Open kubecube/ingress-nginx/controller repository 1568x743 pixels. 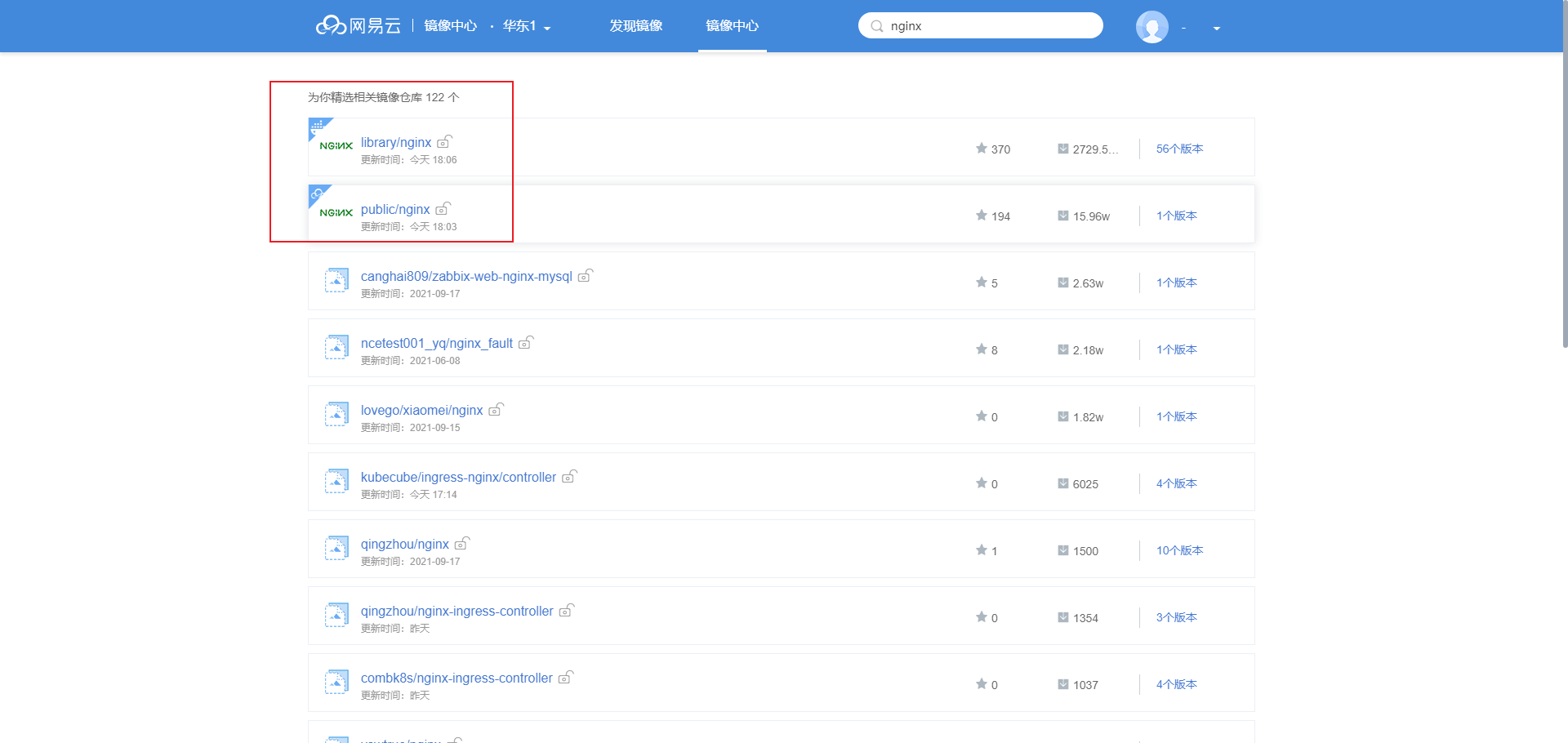pos(458,477)
